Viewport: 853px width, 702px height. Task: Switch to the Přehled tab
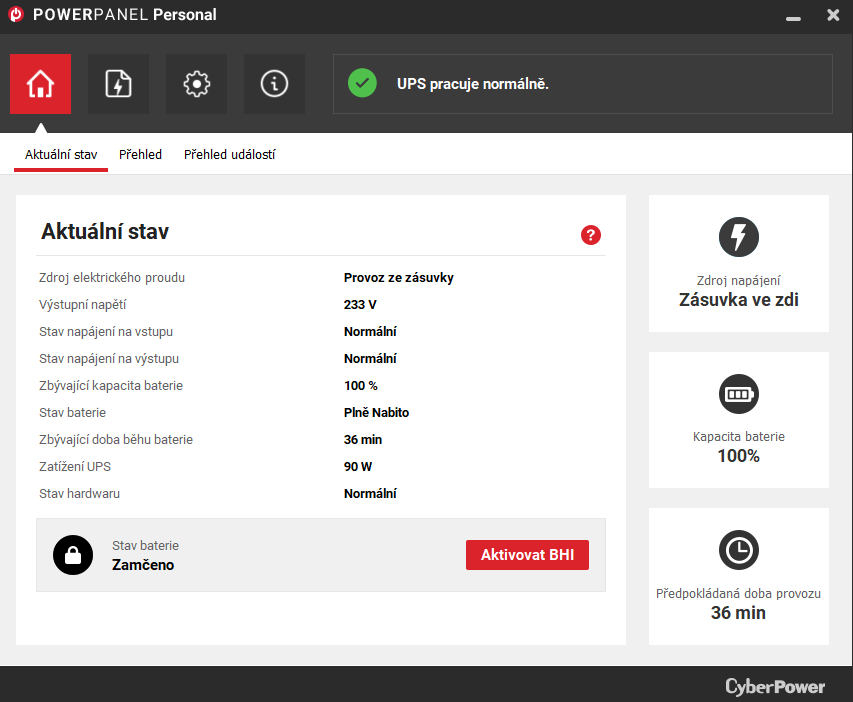pyautogui.click(x=140, y=155)
